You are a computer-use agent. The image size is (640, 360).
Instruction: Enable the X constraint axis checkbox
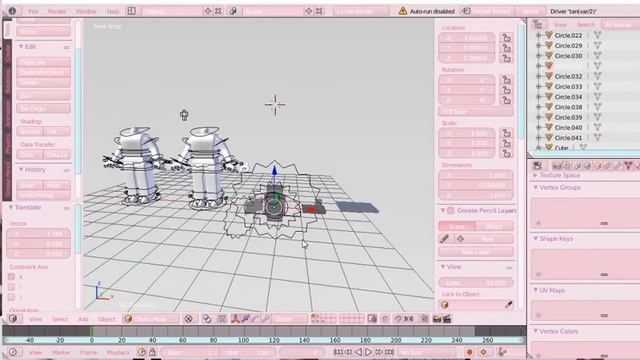(x=11, y=277)
